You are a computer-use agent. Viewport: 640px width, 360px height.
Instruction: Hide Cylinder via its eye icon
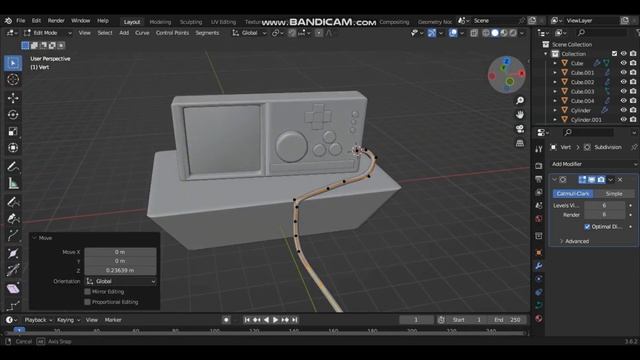click(623, 110)
